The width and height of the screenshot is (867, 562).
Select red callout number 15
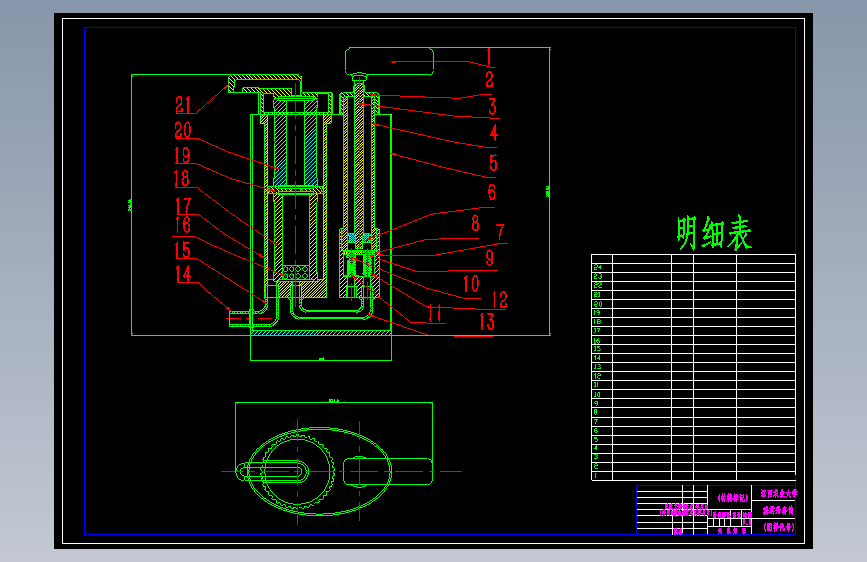click(x=183, y=250)
